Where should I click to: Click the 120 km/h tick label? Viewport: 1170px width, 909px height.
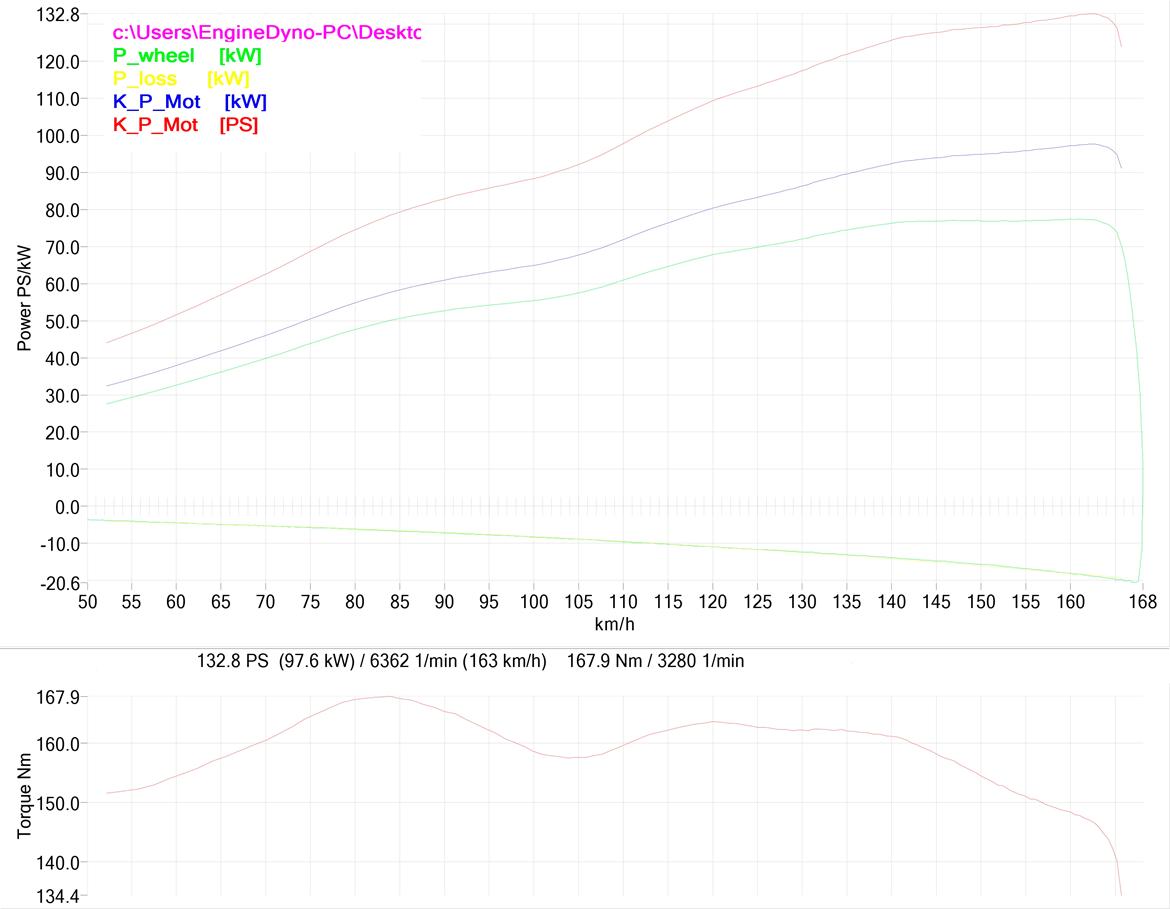click(712, 602)
